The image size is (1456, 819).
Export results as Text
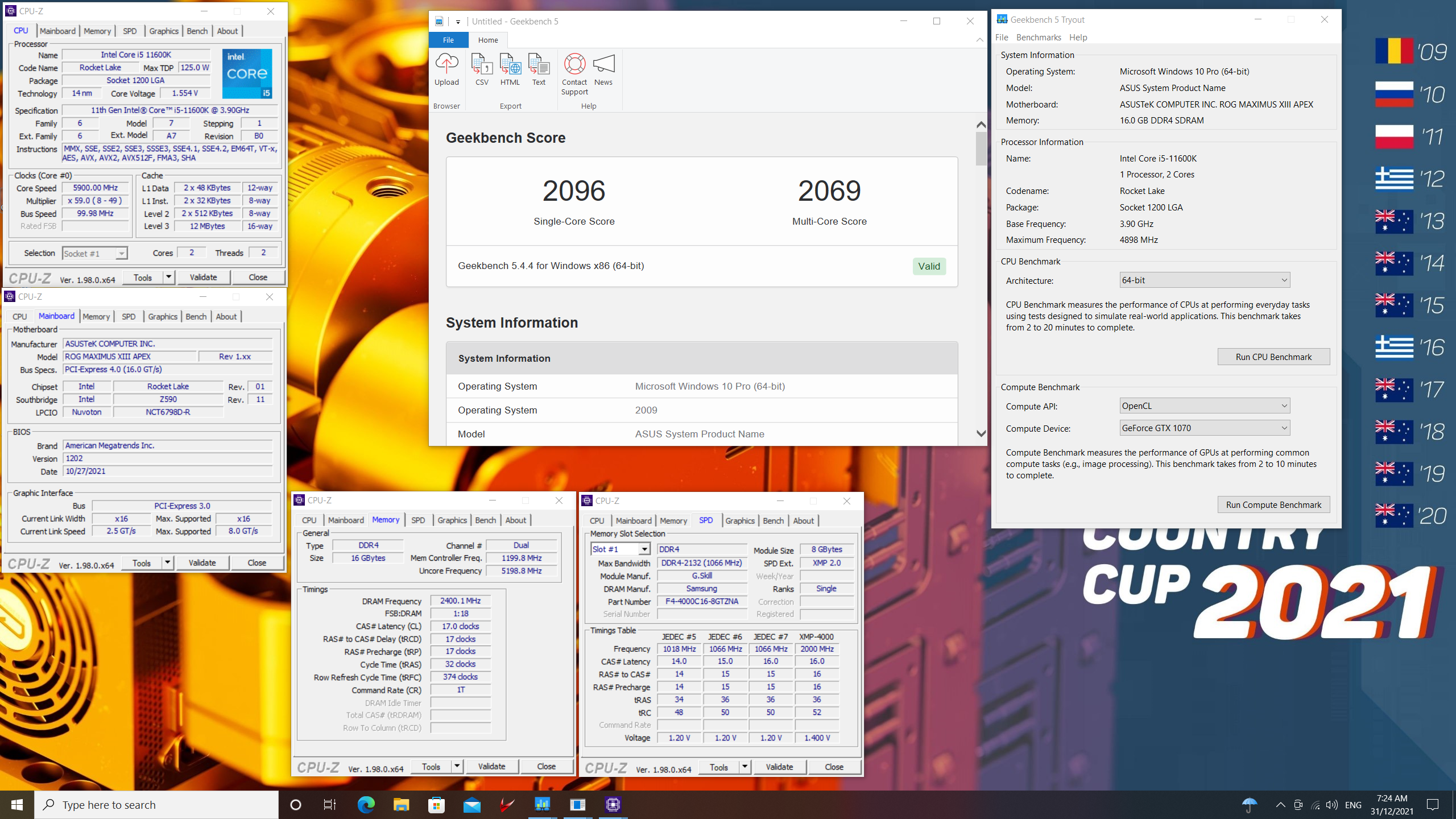point(539,69)
